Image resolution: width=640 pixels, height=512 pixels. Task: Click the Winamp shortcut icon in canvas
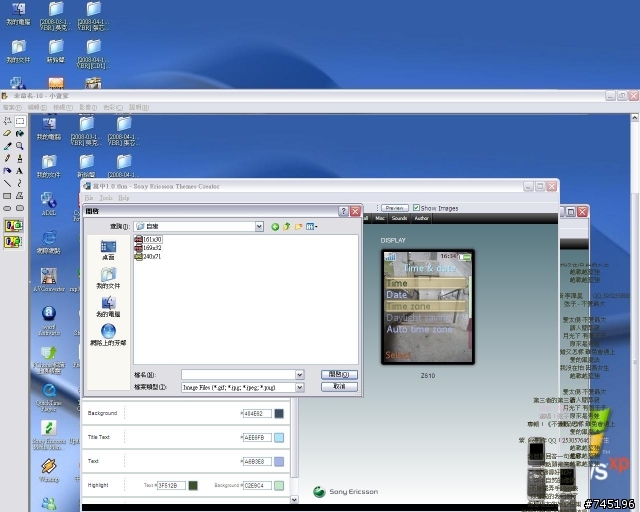coord(49,470)
